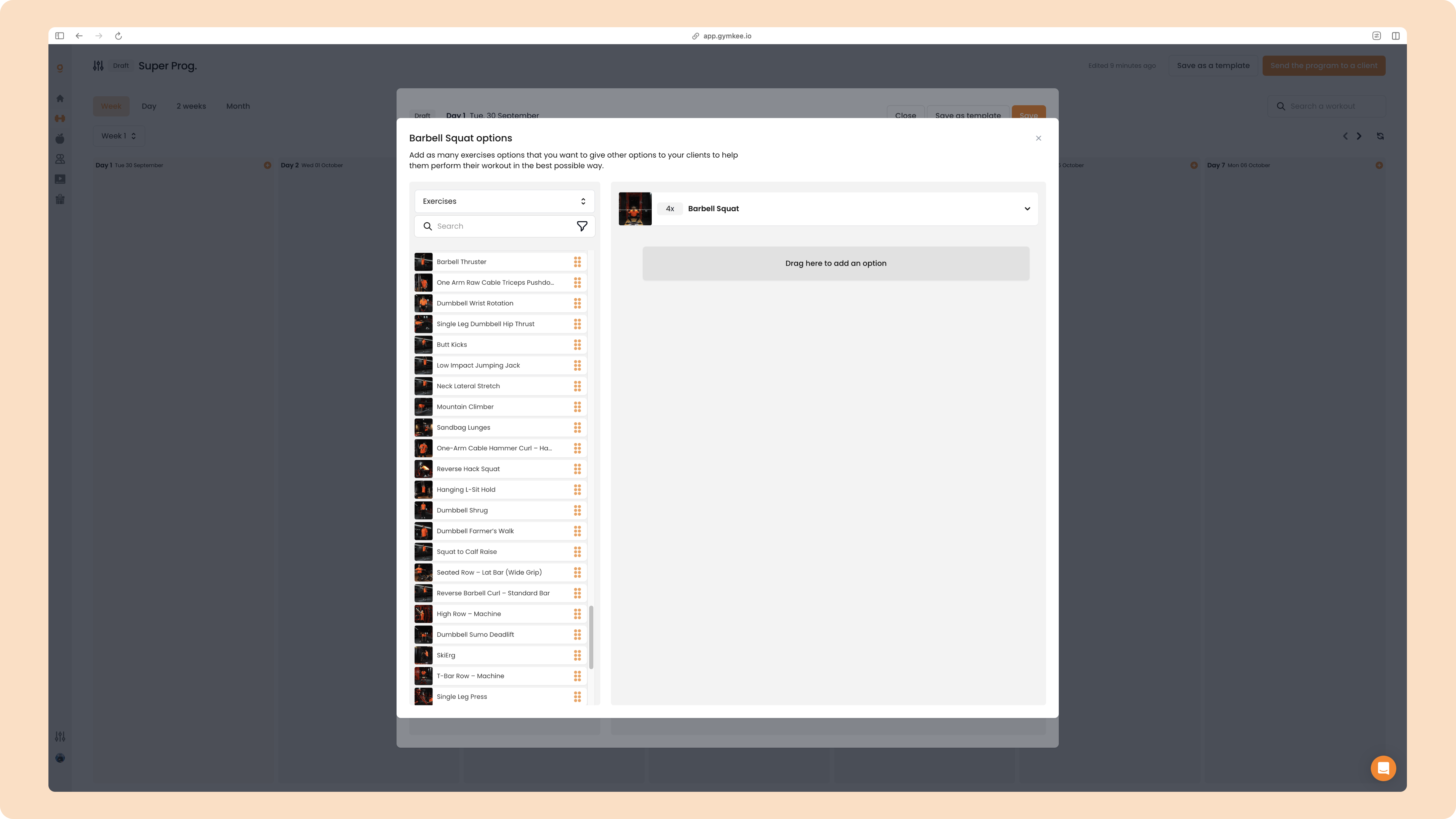Open the Week 1 selector

(119, 136)
